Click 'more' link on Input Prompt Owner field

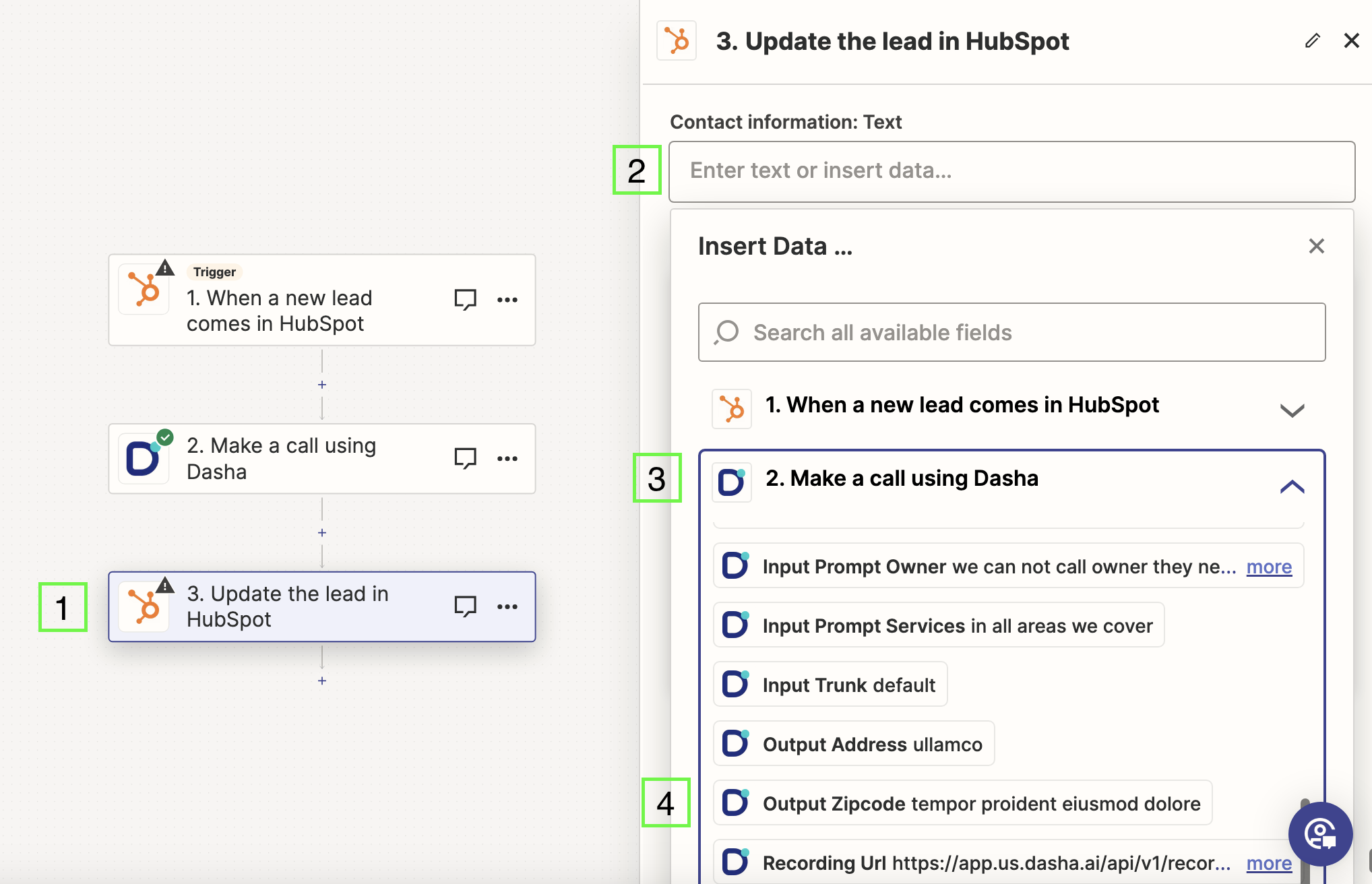click(1269, 567)
